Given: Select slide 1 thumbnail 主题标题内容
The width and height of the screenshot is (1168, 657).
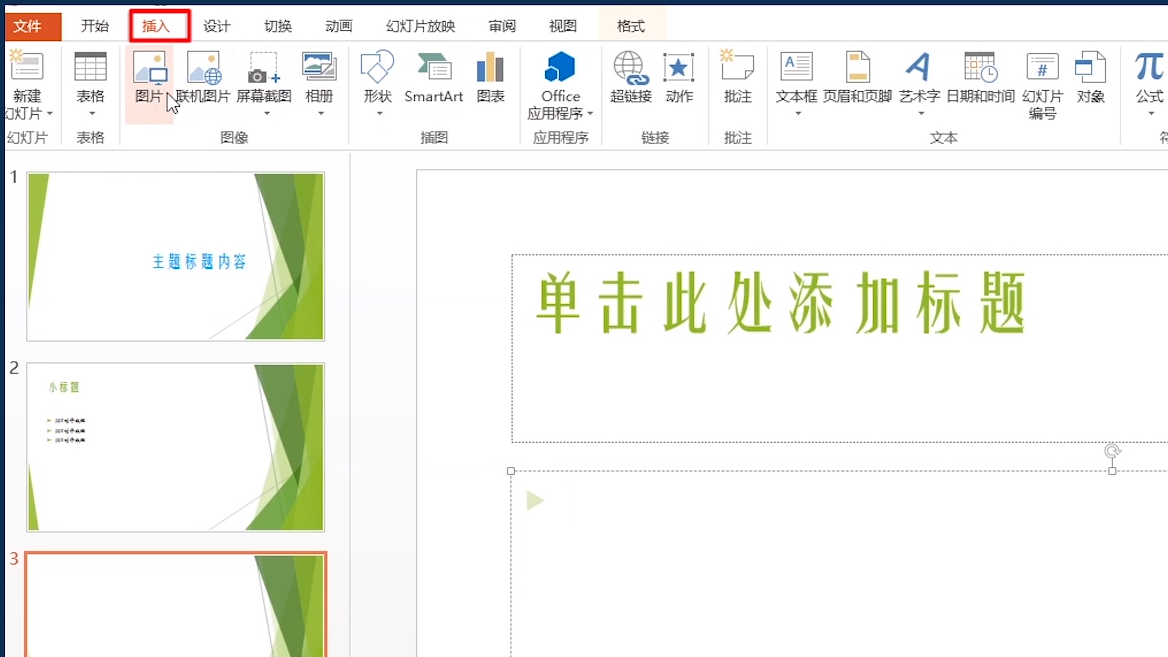Looking at the screenshot, I should 176,256.
